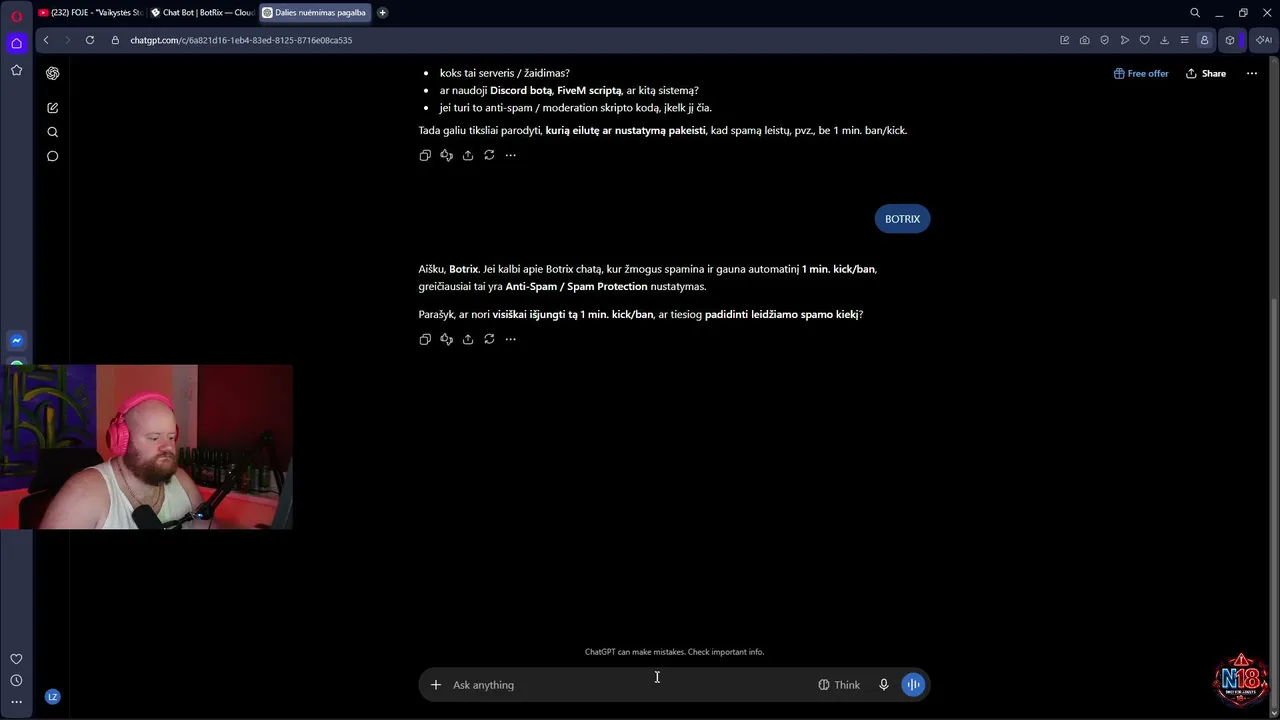The height and width of the screenshot is (720, 1280).
Task: Go forward to the next page
Action: pyautogui.click(x=68, y=40)
